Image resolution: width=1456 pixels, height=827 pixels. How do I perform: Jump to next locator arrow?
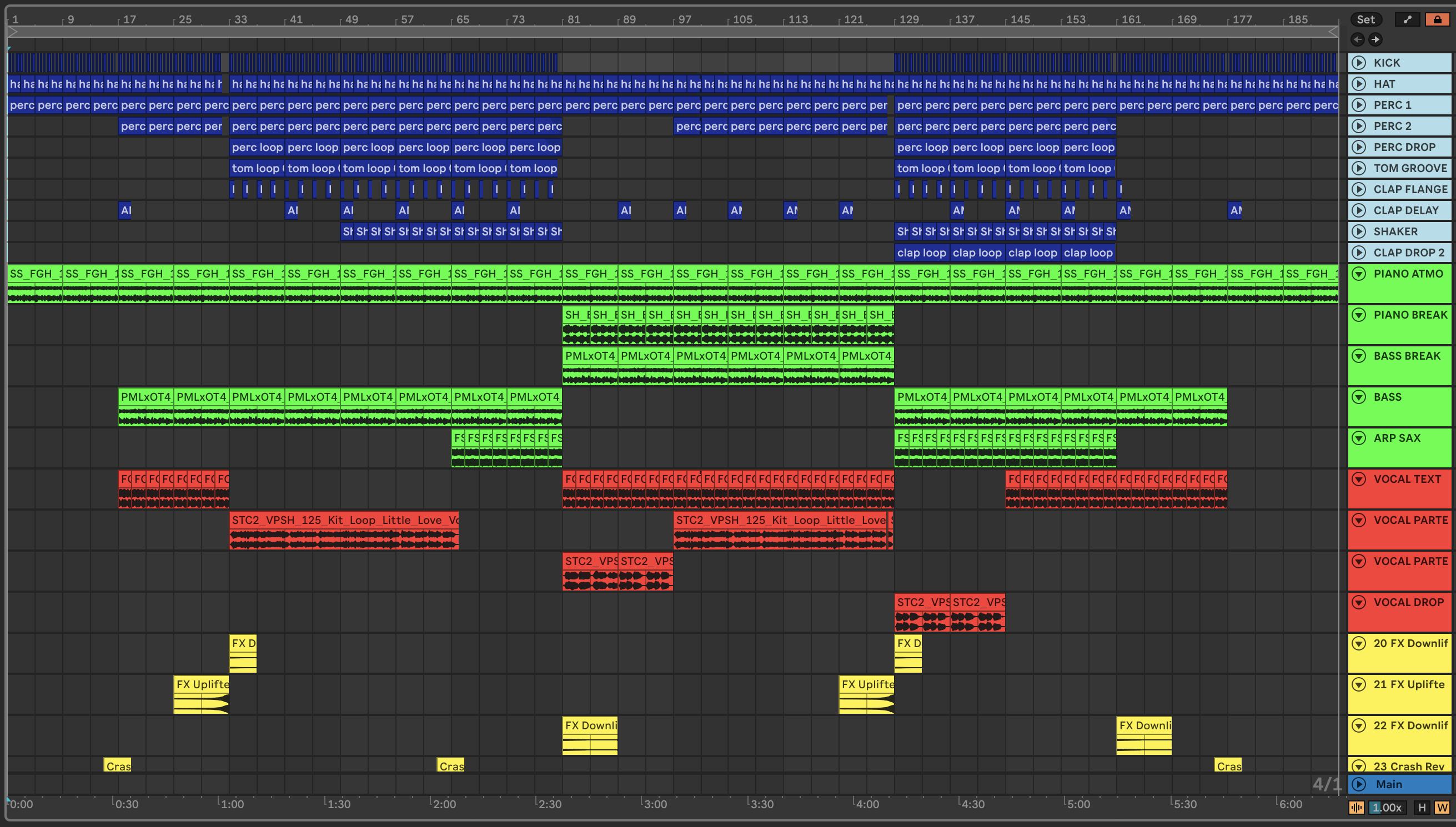1375,39
